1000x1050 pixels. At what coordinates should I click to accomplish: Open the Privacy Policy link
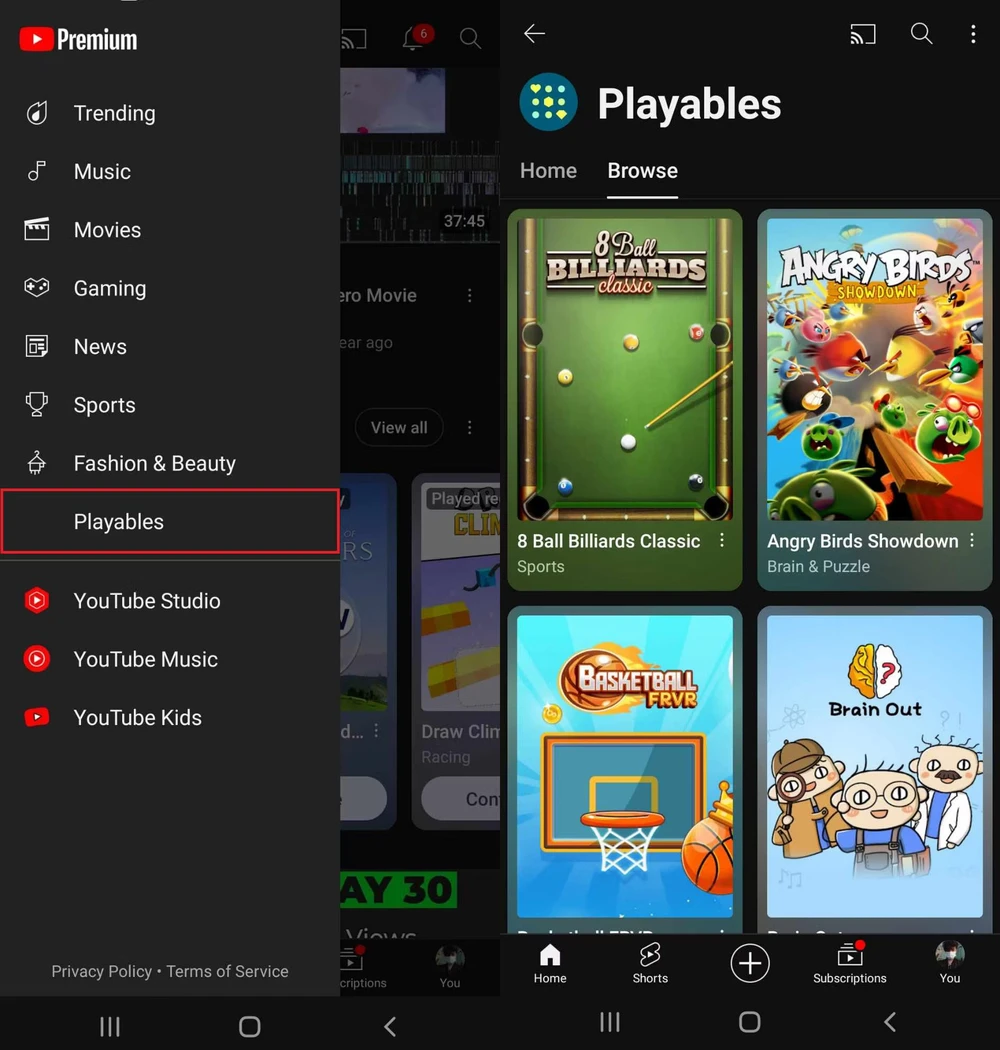pos(101,971)
